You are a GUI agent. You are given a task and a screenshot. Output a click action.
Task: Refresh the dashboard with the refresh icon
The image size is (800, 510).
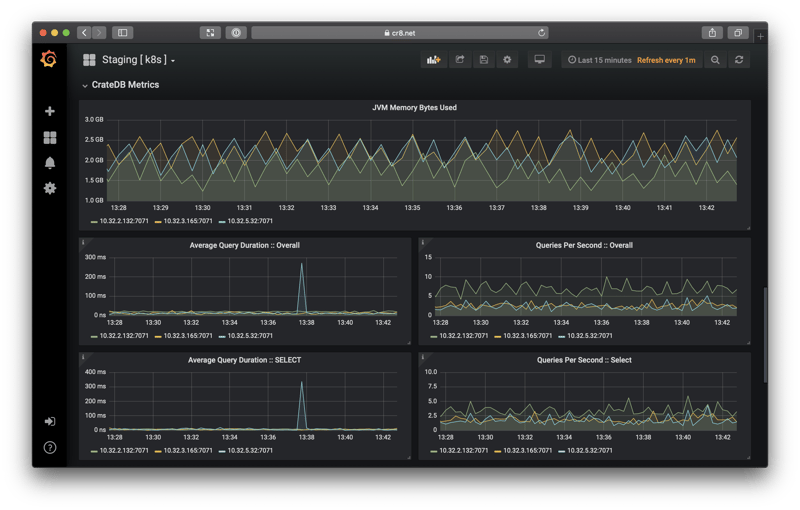tap(739, 60)
